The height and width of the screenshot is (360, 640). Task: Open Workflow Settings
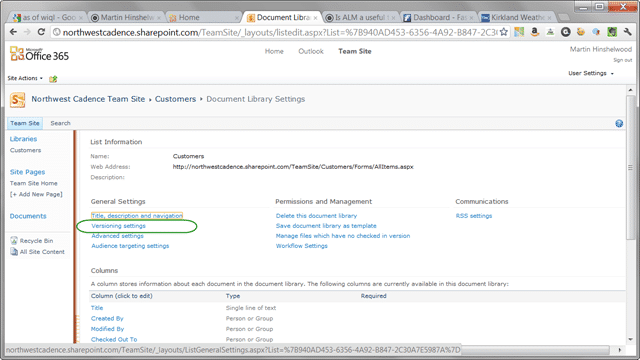(x=302, y=246)
